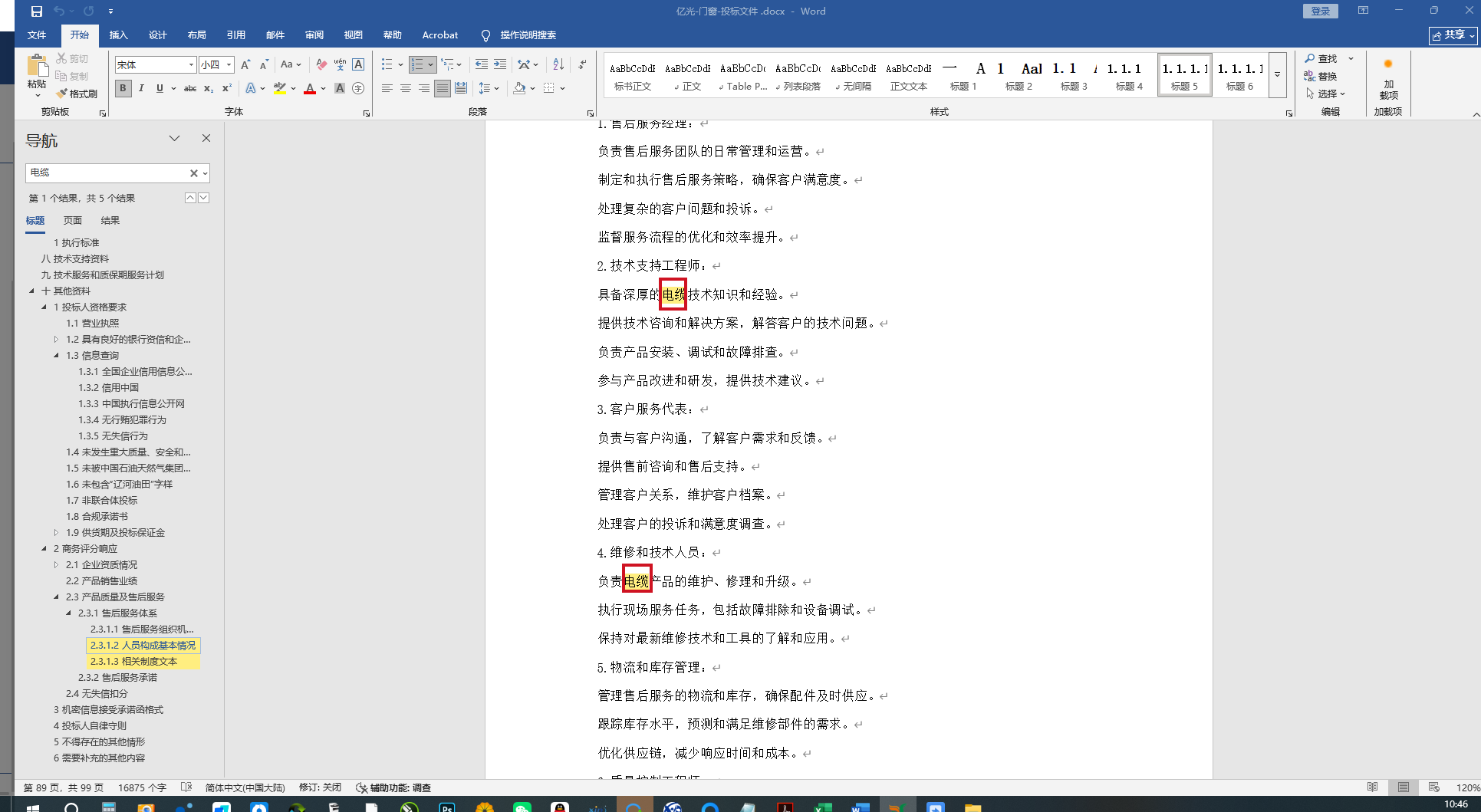Open the Windows Start button in the taskbar
The height and width of the screenshot is (812, 1481).
pyautogui.click(x=32, y=807)
